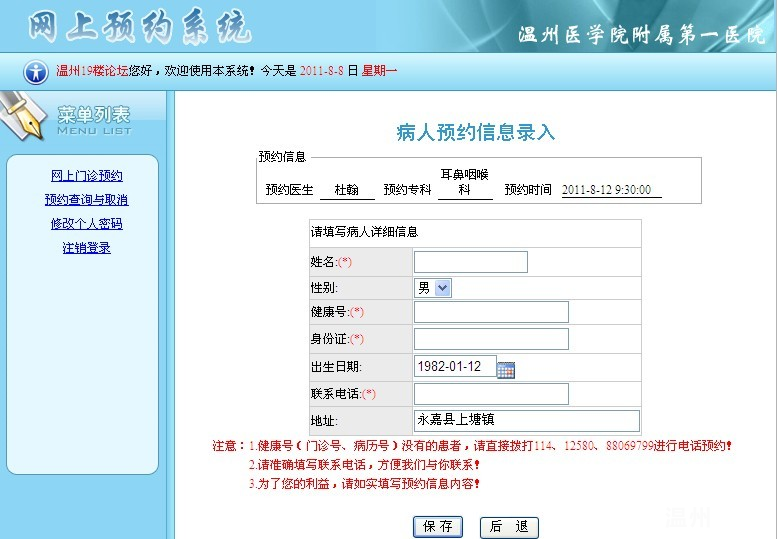Image resolution: width=777 pixels, height=539 pixels.
Task: Focus the 联系电话 phone field
Action: point(491,394)
